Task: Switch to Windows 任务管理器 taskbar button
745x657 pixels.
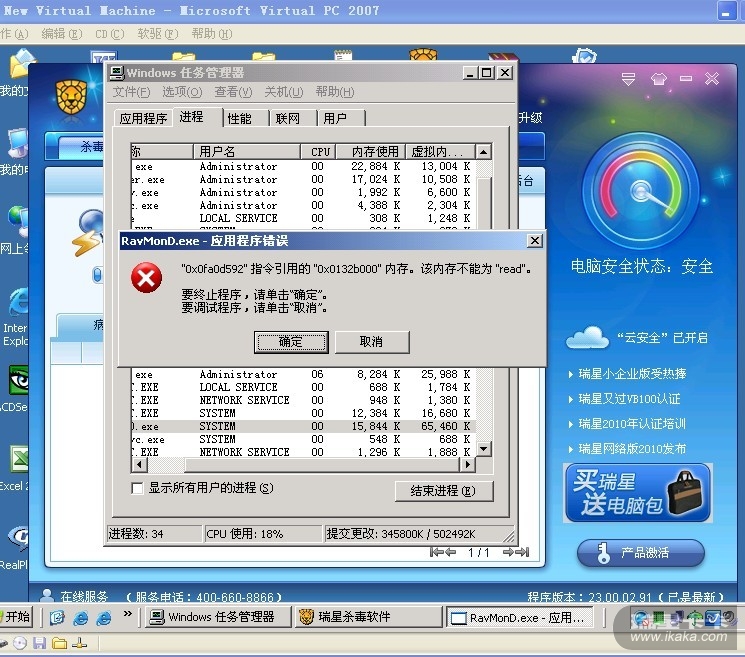Action: coord(217,617)
